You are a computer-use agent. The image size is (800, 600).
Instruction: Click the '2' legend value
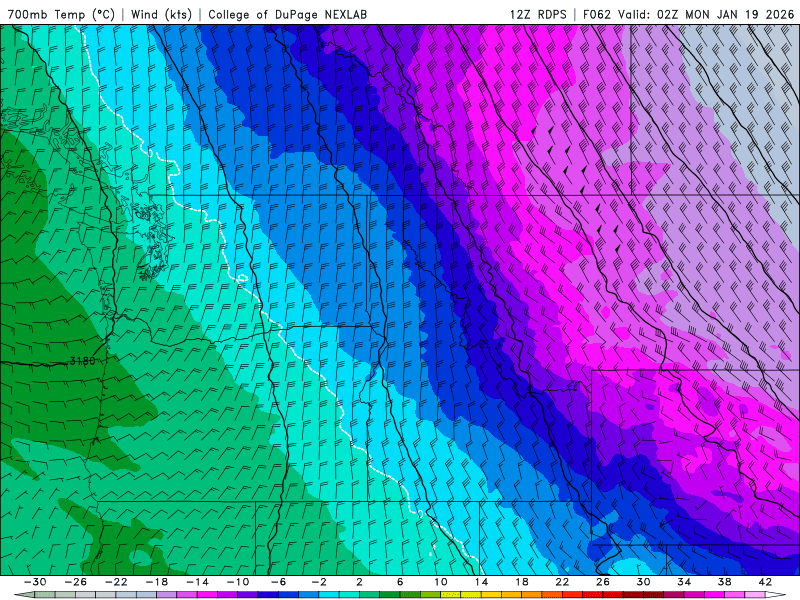pyautogui.click(x=359, y=582)
